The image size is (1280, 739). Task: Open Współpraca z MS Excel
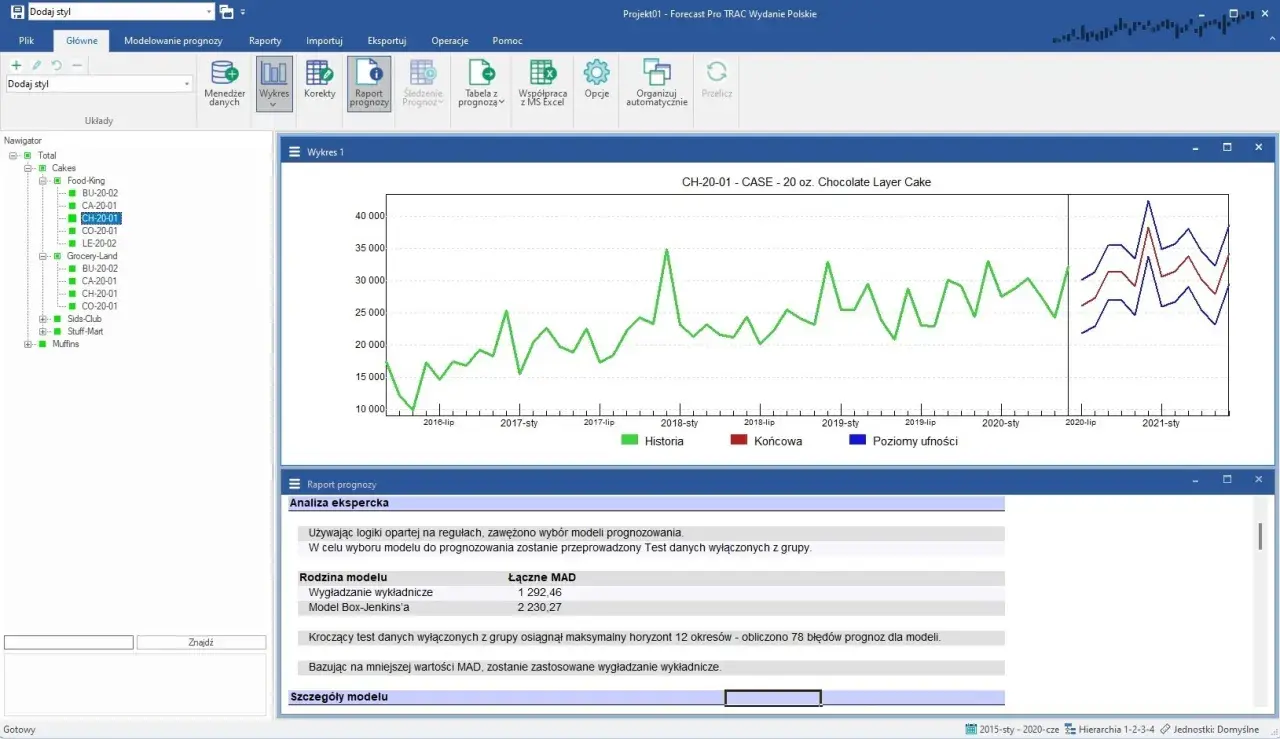coord(543,83)
